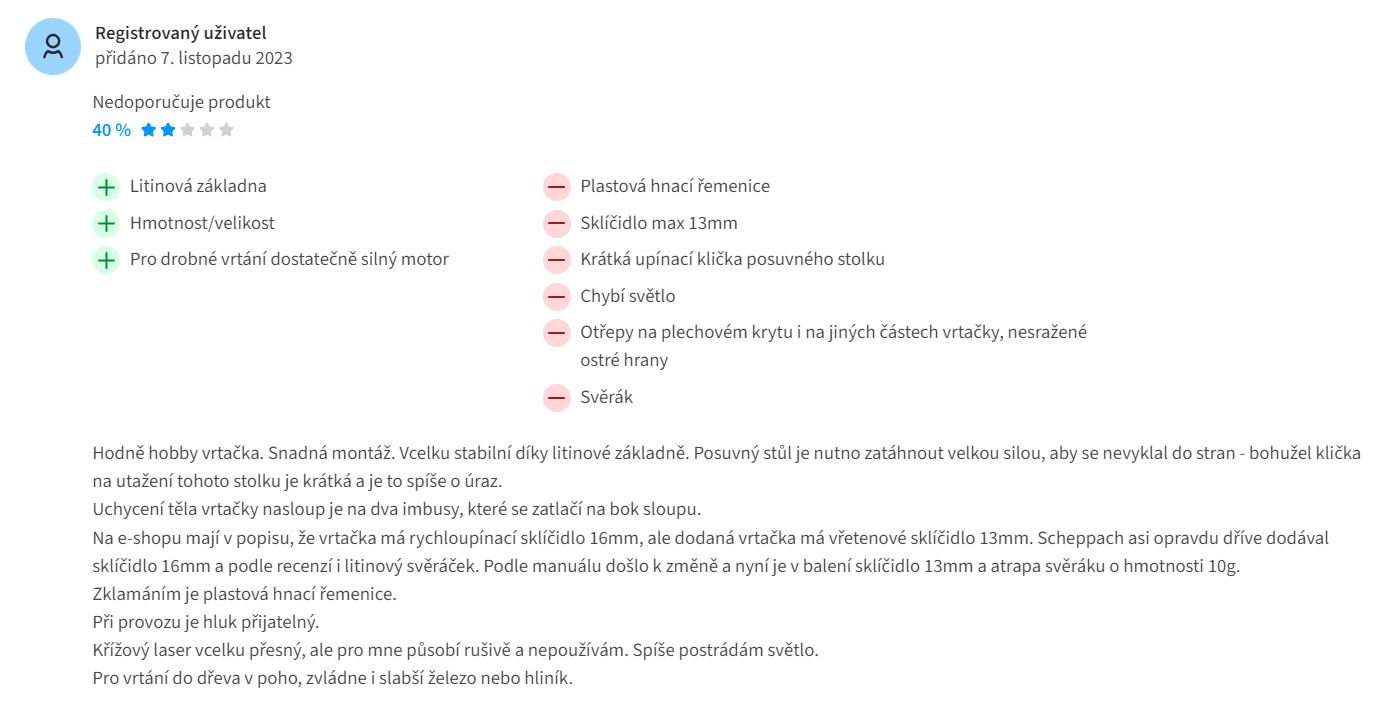1391x703 pixels.
Task: Click the last gray rating star
Action: (x=226, y=130)
